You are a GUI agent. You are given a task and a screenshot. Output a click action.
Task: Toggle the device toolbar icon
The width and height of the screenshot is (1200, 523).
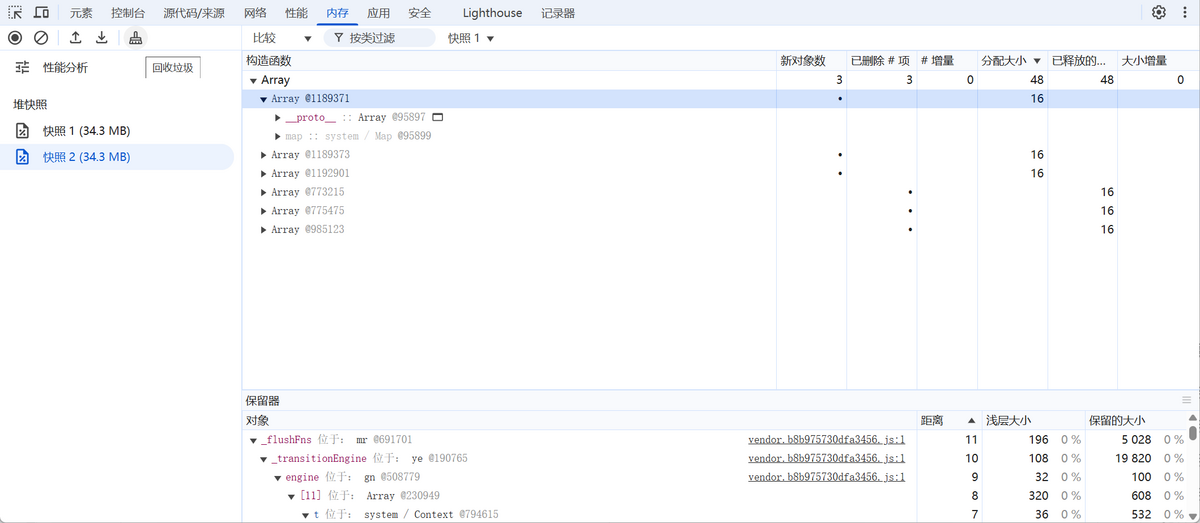41,13
